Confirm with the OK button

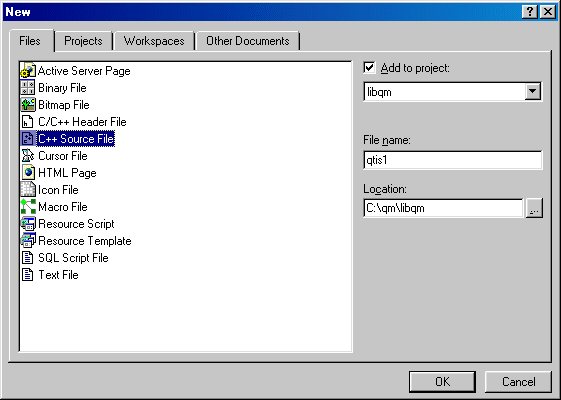tap(443, 382)
